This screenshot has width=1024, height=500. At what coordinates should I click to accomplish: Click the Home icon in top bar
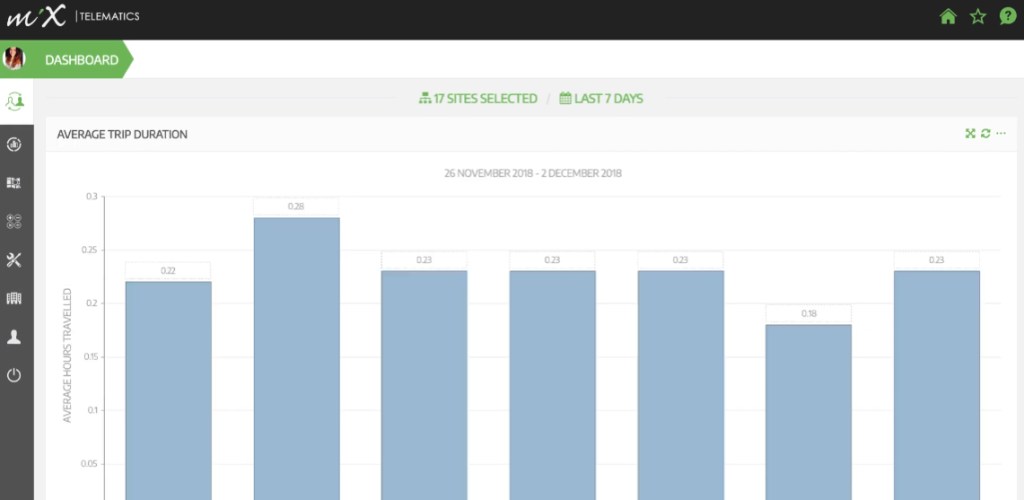point(948,17)
